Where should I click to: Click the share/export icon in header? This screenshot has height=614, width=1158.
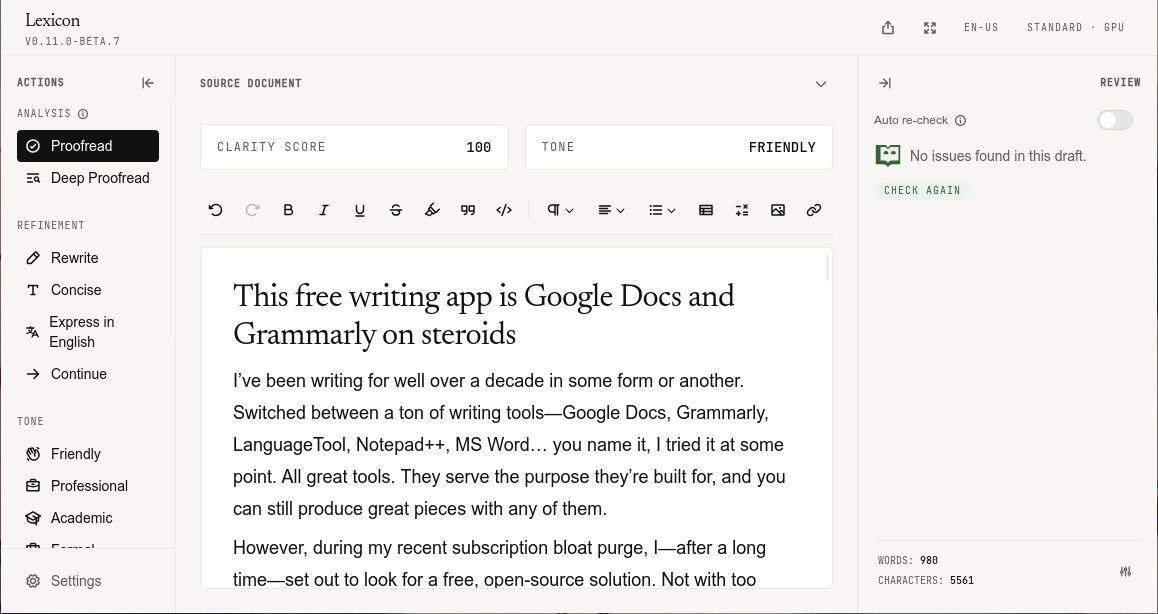click(x=888, y=28)
